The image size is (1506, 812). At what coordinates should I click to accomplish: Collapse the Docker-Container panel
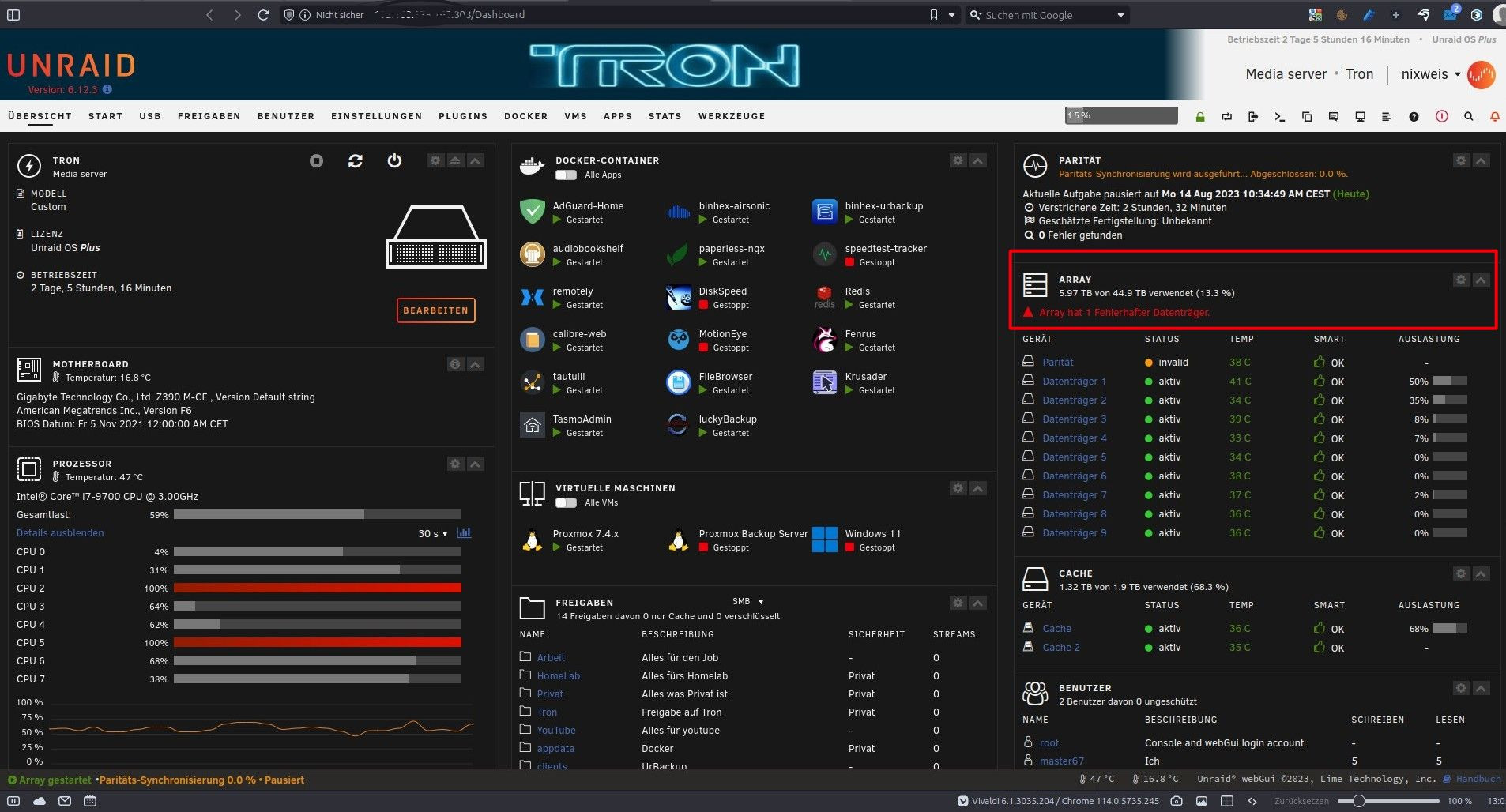(x=978, y=160)
